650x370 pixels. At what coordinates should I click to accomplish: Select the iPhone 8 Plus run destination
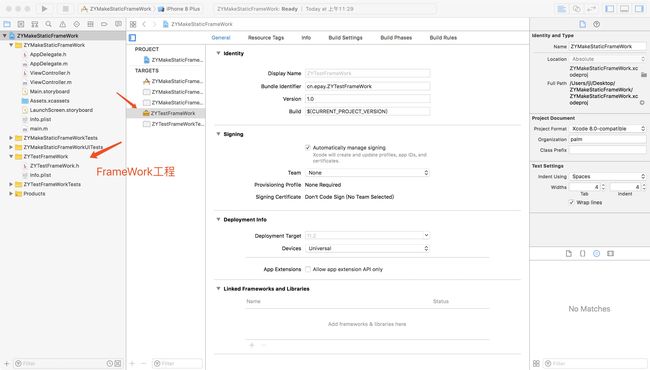coord(179,9)
